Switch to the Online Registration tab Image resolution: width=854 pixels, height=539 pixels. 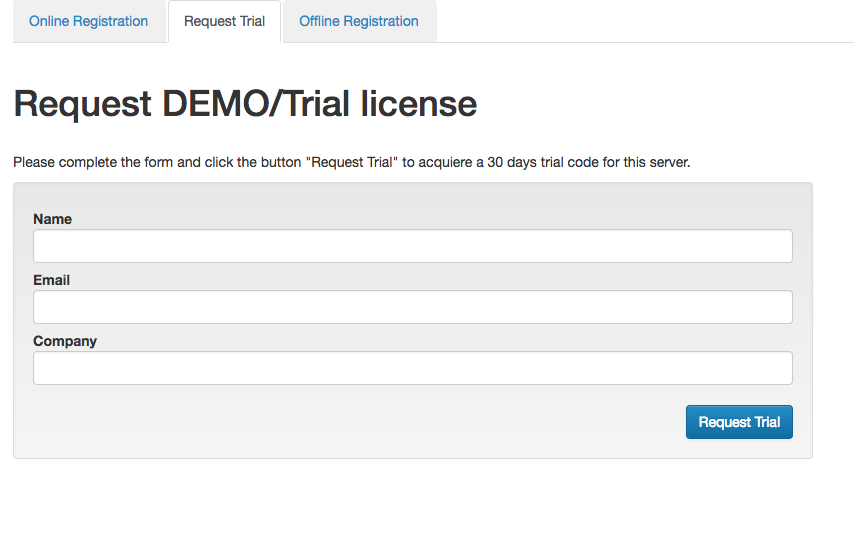[x=89, y=21]
